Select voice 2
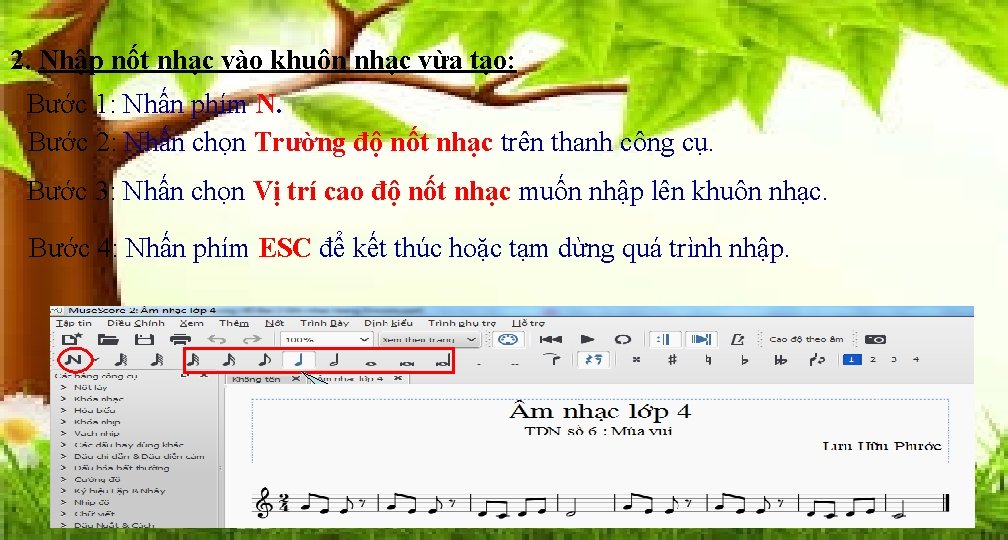 [873, 359]
